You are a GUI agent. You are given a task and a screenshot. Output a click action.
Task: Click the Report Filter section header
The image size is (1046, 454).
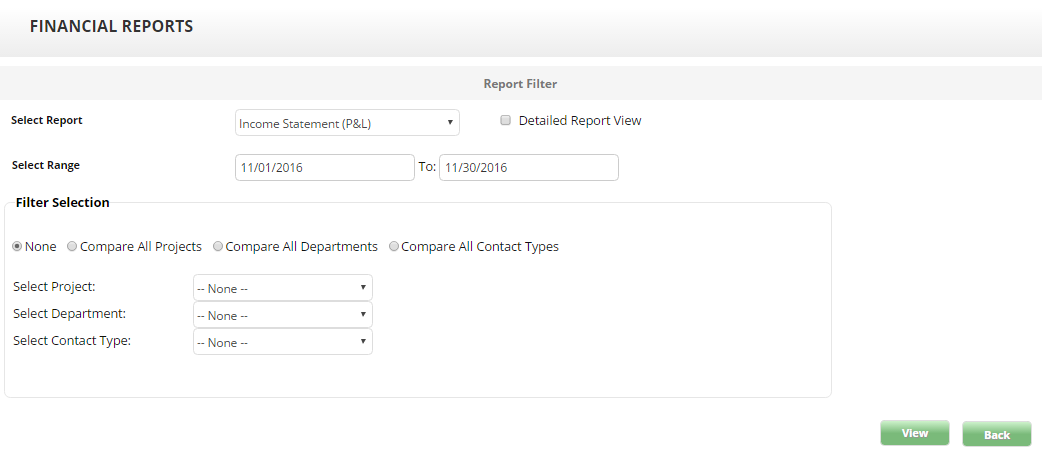[520, 84]
